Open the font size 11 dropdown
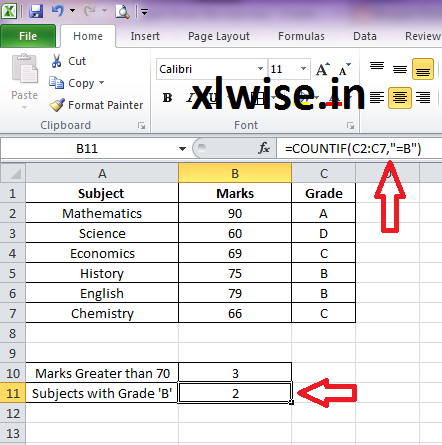Screen dimensions: 442x445 pos(303,69)
